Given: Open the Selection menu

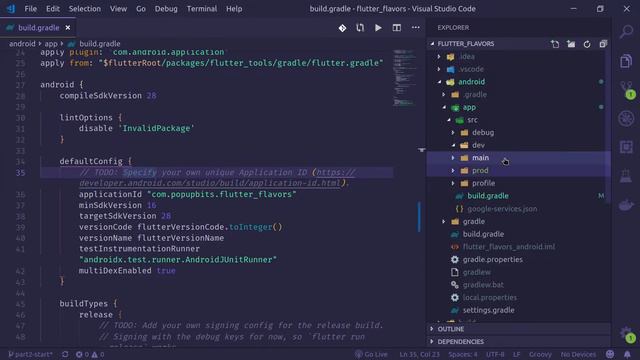Looking at the screenshot, I should pyautogui.click(x=84, y=9).
